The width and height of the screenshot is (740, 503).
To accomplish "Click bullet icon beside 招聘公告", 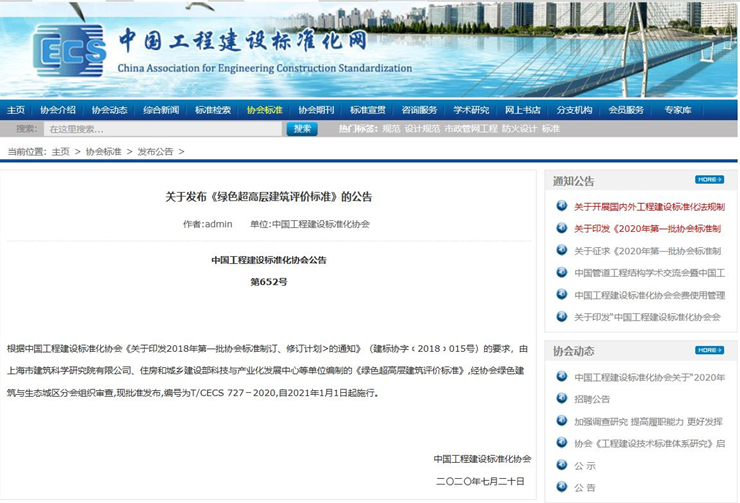I will pos(561,399).
